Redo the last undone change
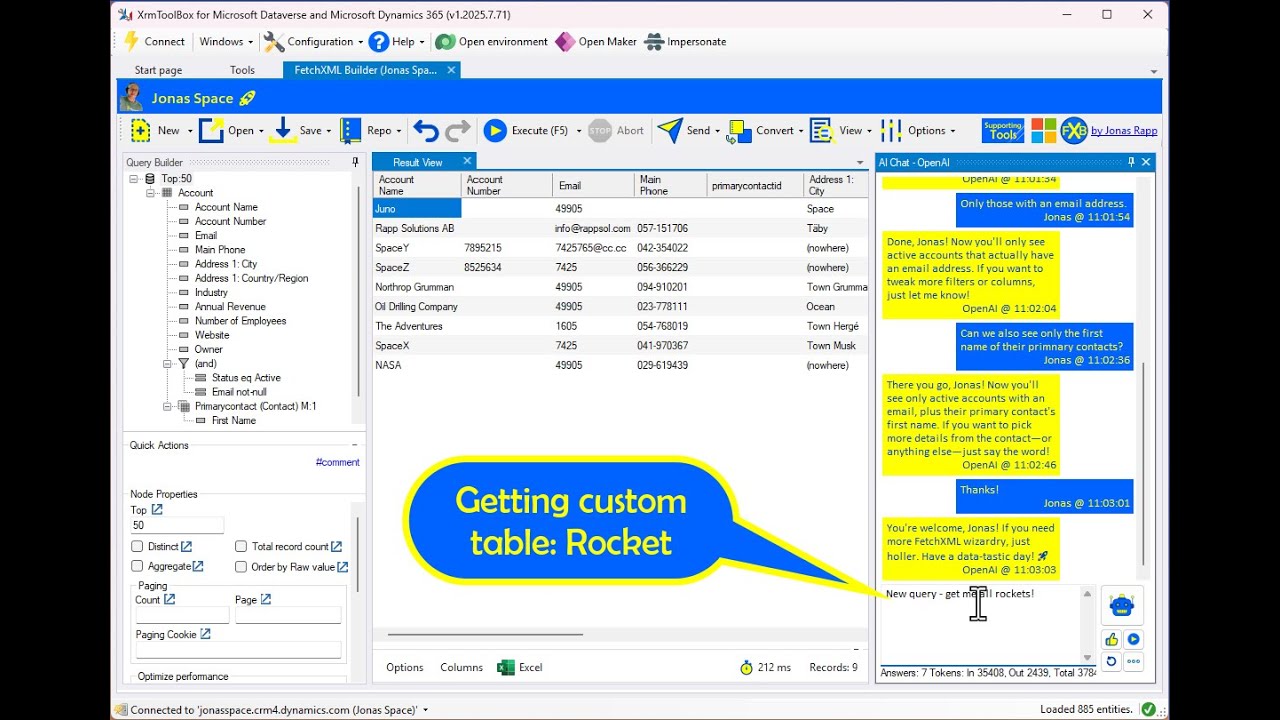 (x=458, y=131)
